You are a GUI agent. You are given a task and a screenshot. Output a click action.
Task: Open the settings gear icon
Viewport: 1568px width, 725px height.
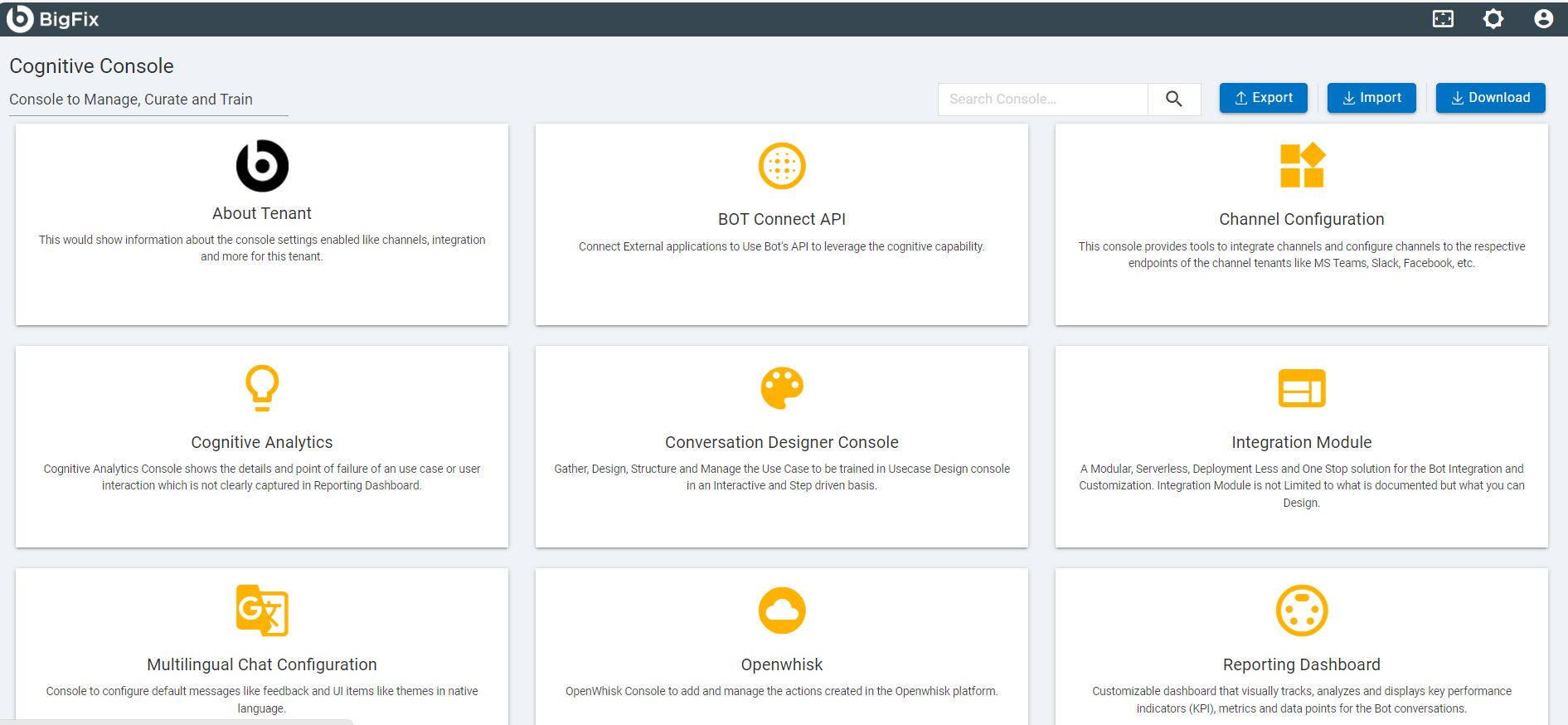[1493, 19]
